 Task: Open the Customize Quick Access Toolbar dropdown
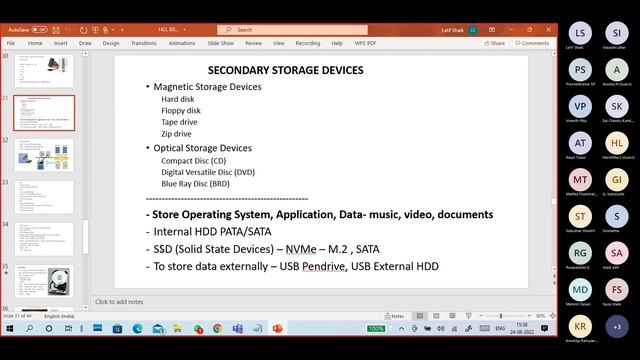122,30
